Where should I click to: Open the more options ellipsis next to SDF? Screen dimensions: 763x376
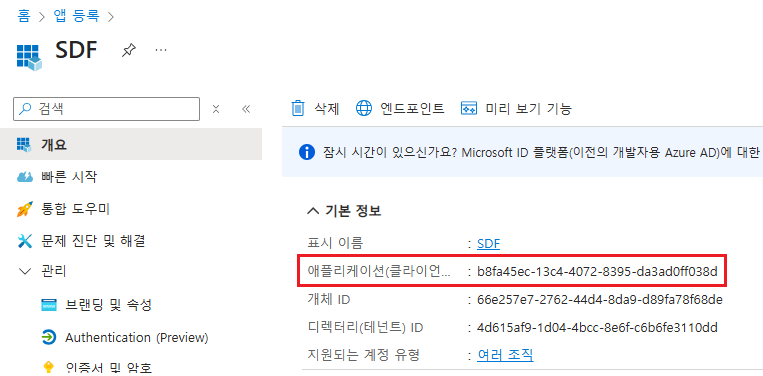(161, 50)
